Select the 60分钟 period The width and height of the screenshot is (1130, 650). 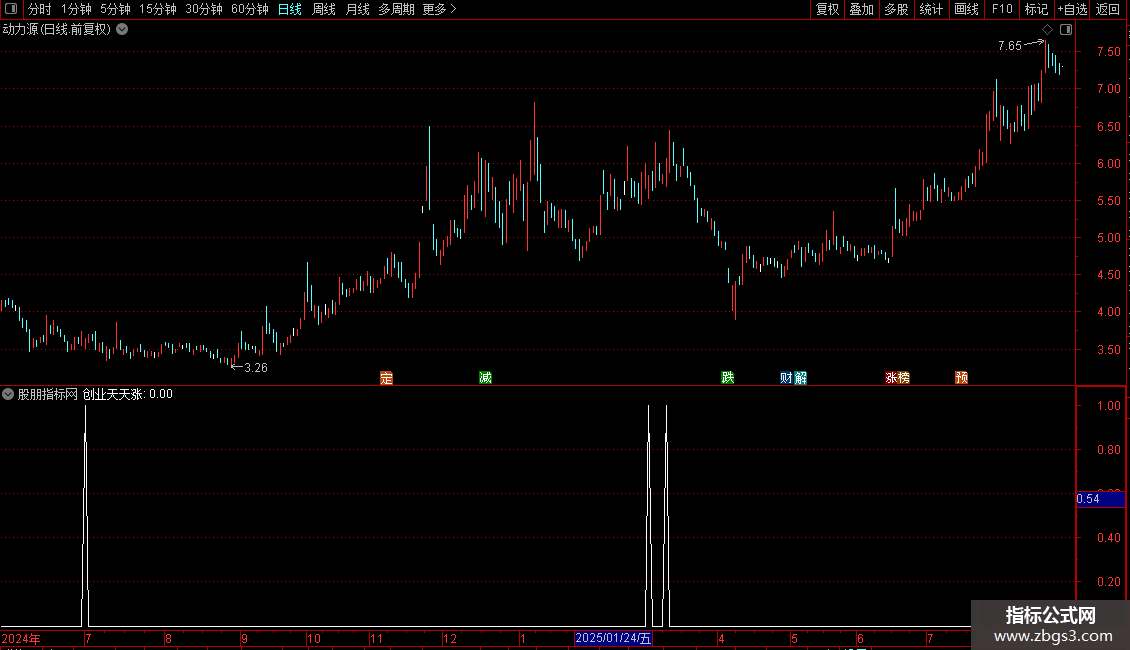click(250, 9)
